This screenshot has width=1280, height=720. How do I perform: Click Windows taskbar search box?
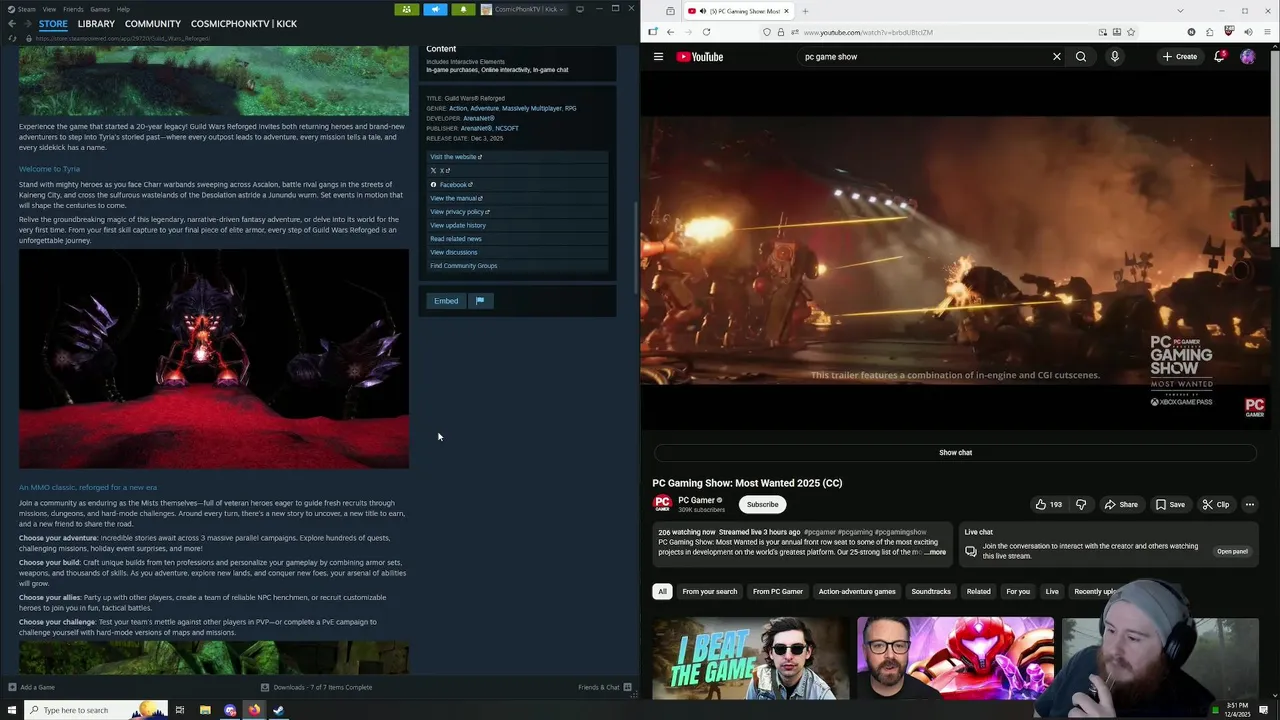click(96, 710)
